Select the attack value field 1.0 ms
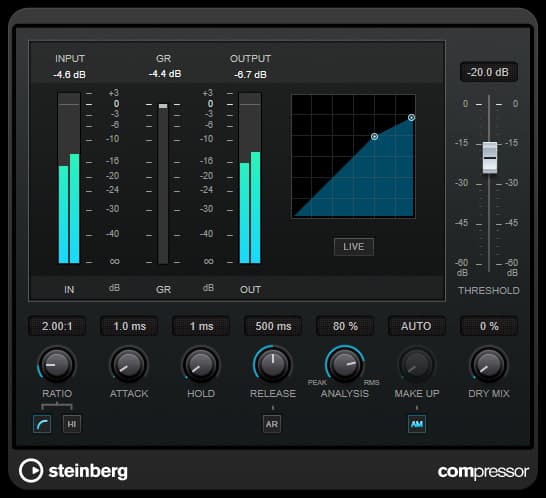The height and width of the screenshot is (498, 546). click(x=129, y=326)
